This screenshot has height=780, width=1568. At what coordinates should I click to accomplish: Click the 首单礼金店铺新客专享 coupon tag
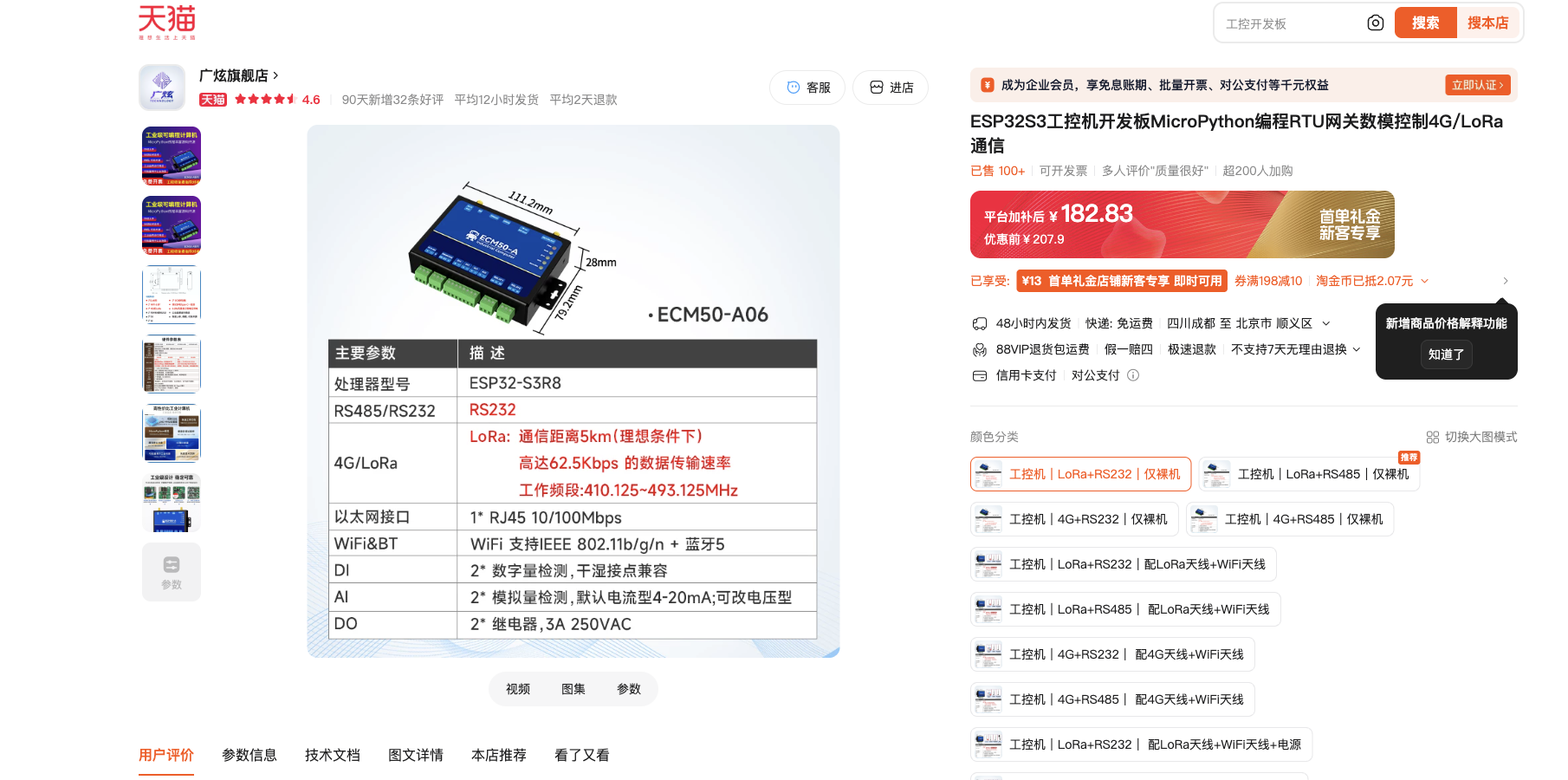pos(1122,281)
